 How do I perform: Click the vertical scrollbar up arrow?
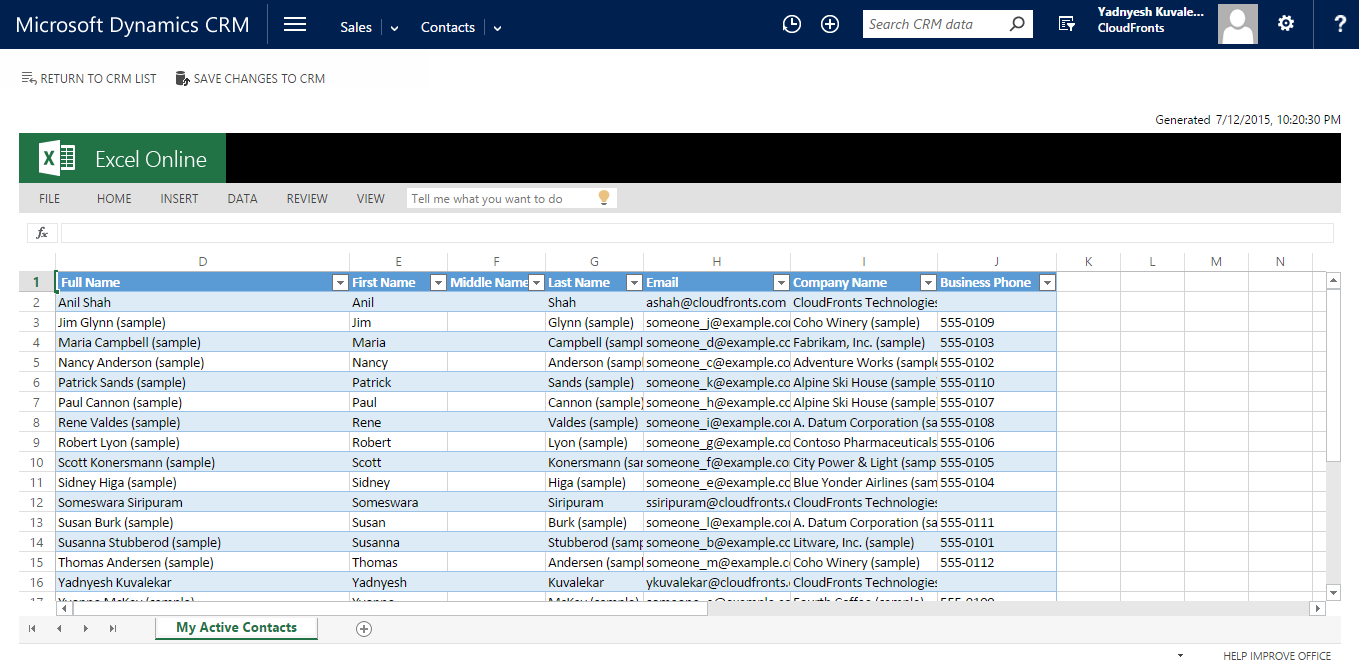[1333, 281]
